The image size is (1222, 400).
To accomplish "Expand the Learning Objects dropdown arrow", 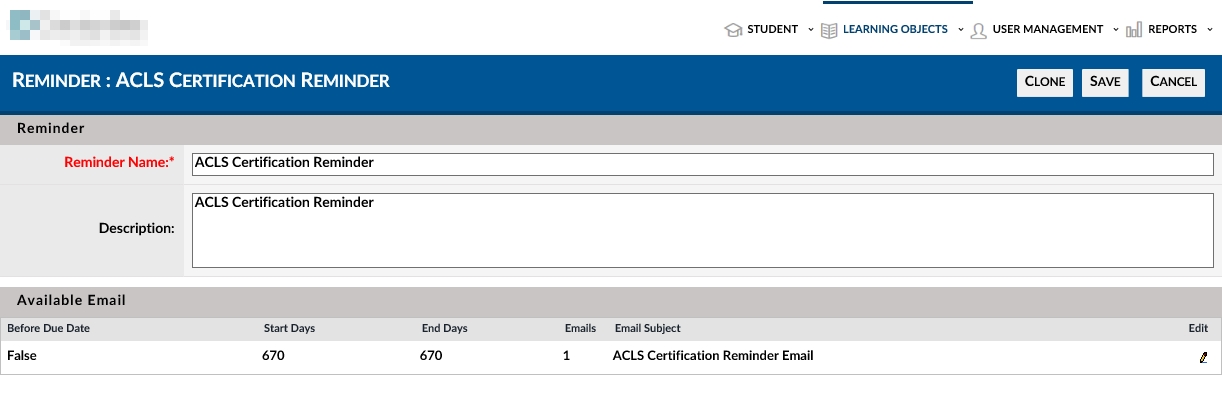I will (960, 30).
